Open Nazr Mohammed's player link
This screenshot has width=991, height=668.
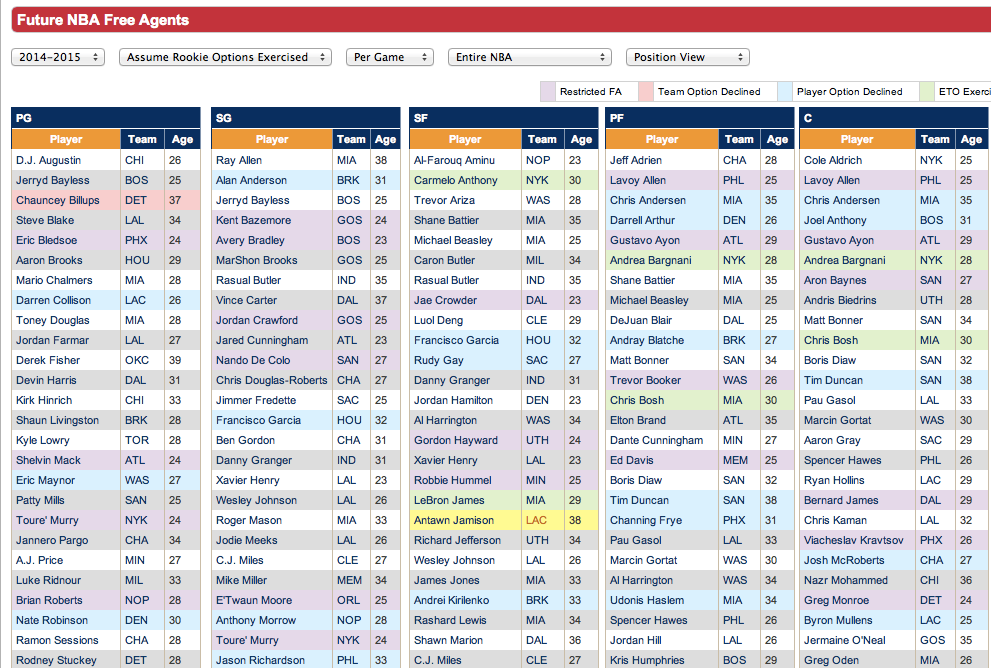(846, 580)
